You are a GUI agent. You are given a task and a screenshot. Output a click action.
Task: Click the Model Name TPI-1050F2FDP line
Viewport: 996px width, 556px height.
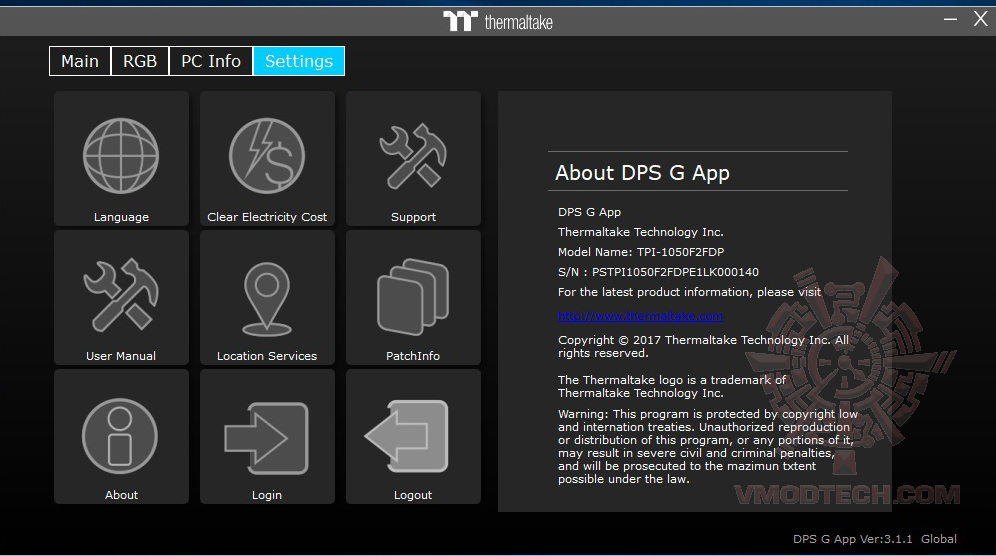[x=641, y=252]
